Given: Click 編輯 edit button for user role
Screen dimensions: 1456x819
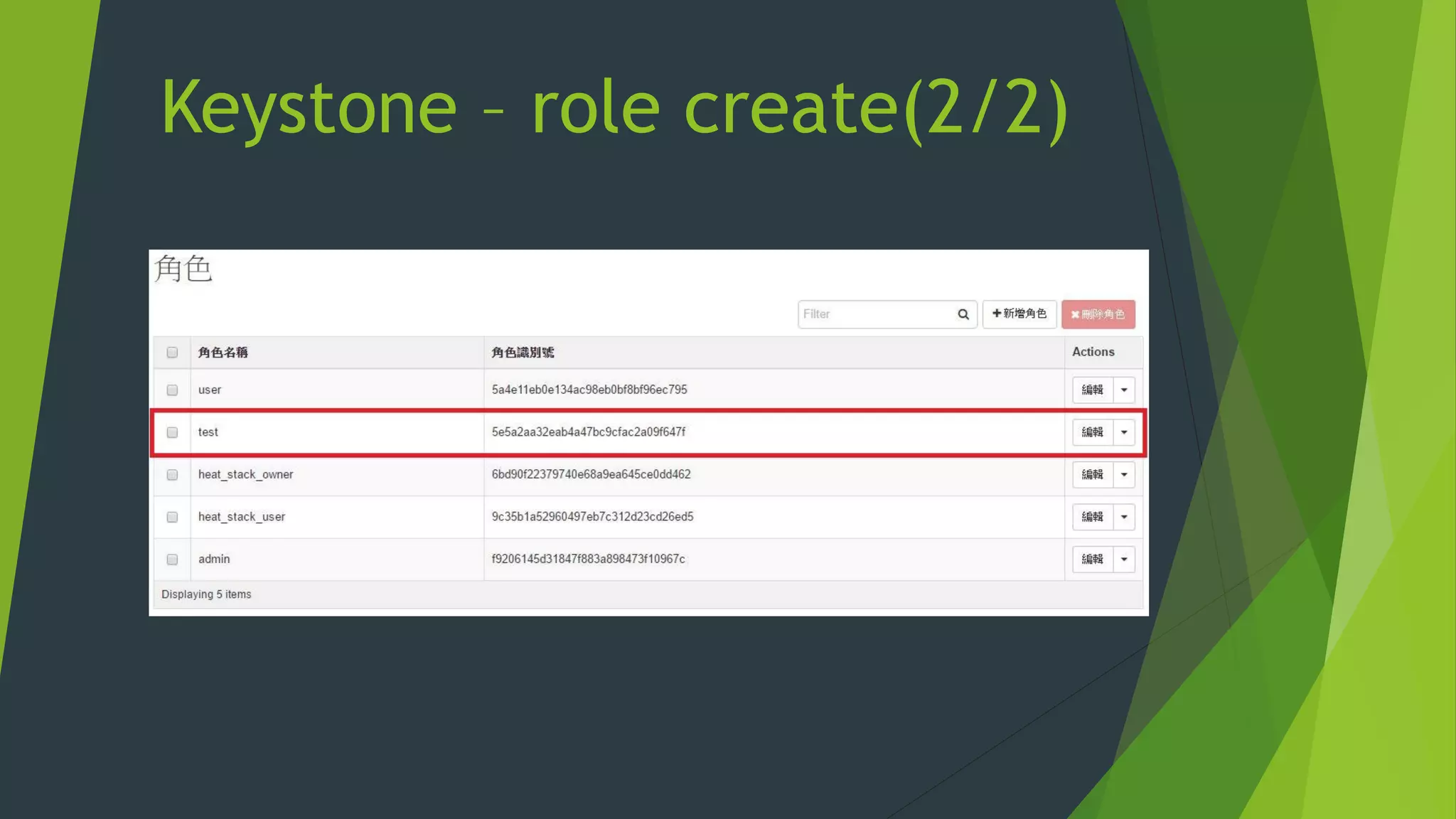Looking at the screenshot, I should coord(1093,390).
